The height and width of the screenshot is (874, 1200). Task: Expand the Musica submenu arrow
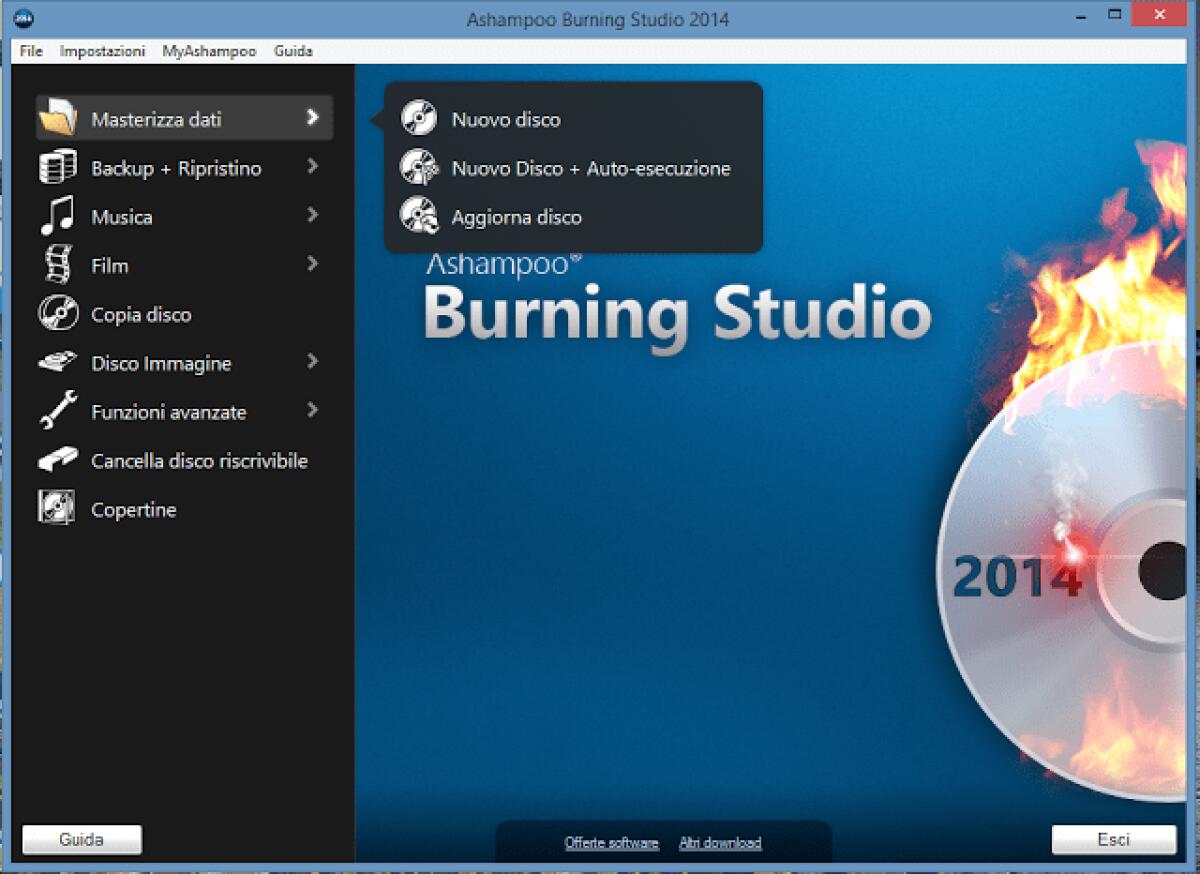click(313, 216)
